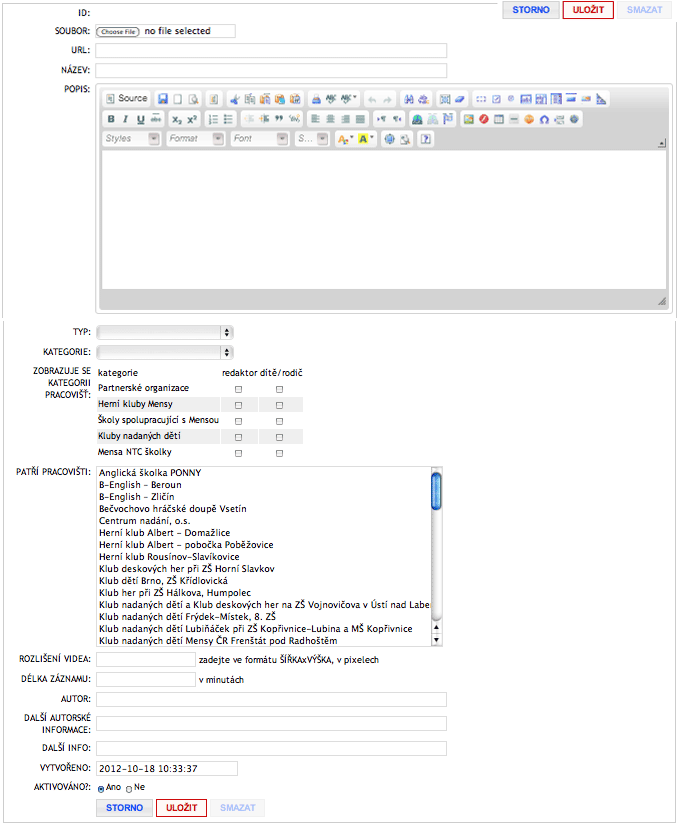Check dítě/rodič box for Herní kluby Mensy

tap(280, 405)
